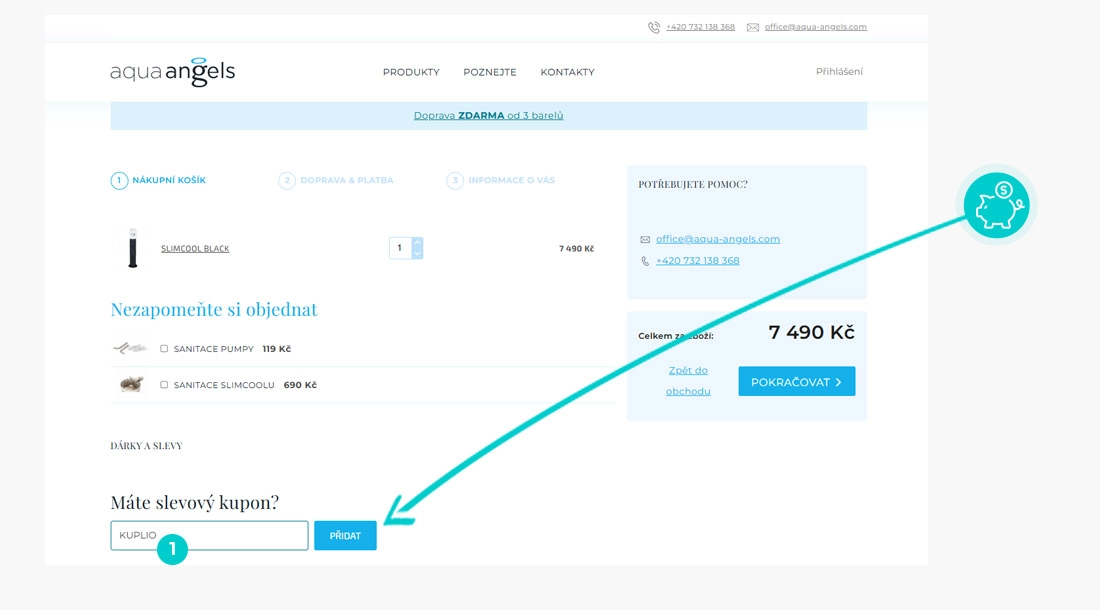Open the SLIMCOOL BLACK product link

[x=195, y=249]
